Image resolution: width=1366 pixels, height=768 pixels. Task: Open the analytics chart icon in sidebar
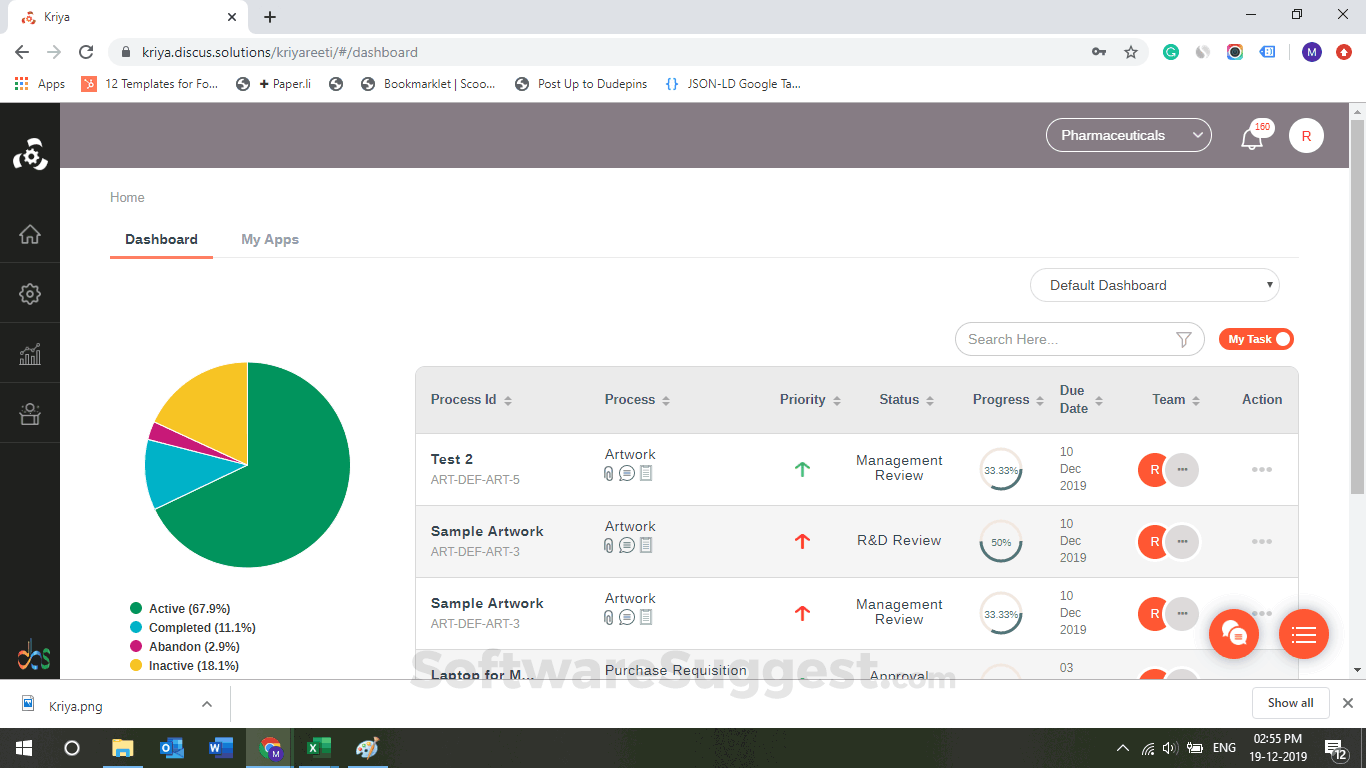point(30,354)
